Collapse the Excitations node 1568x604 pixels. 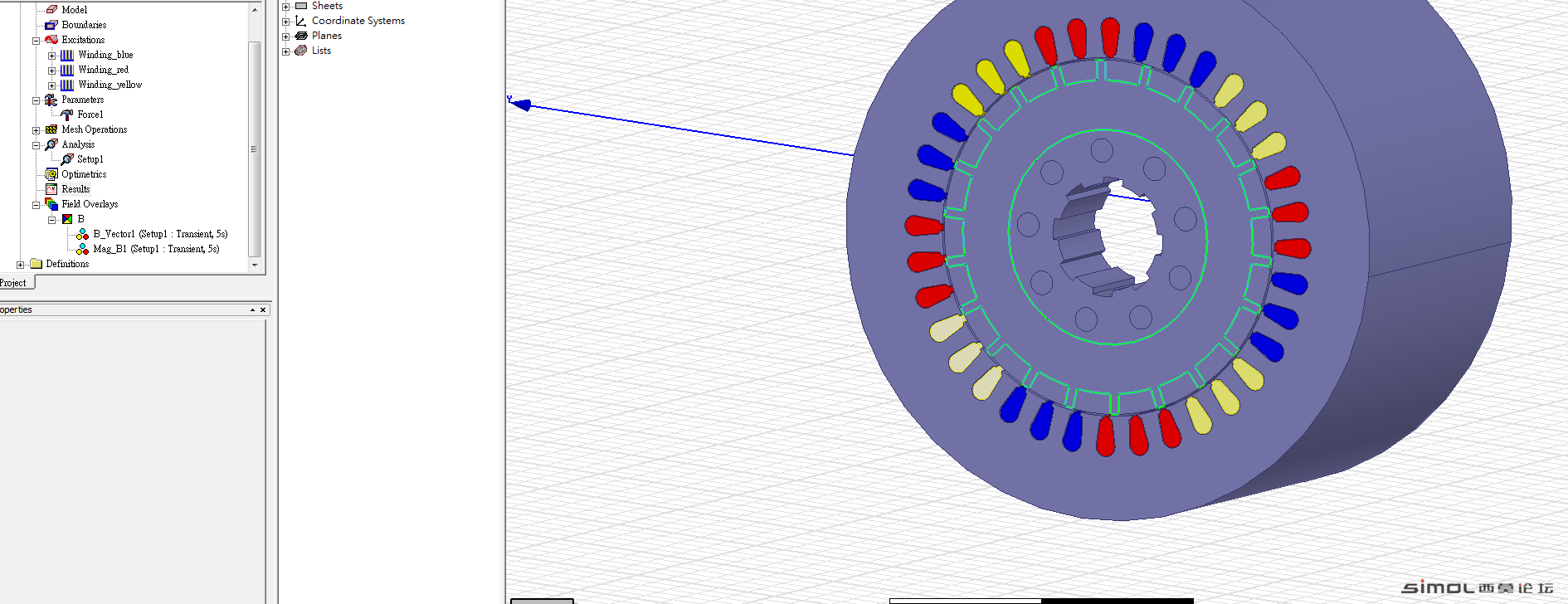36,41
